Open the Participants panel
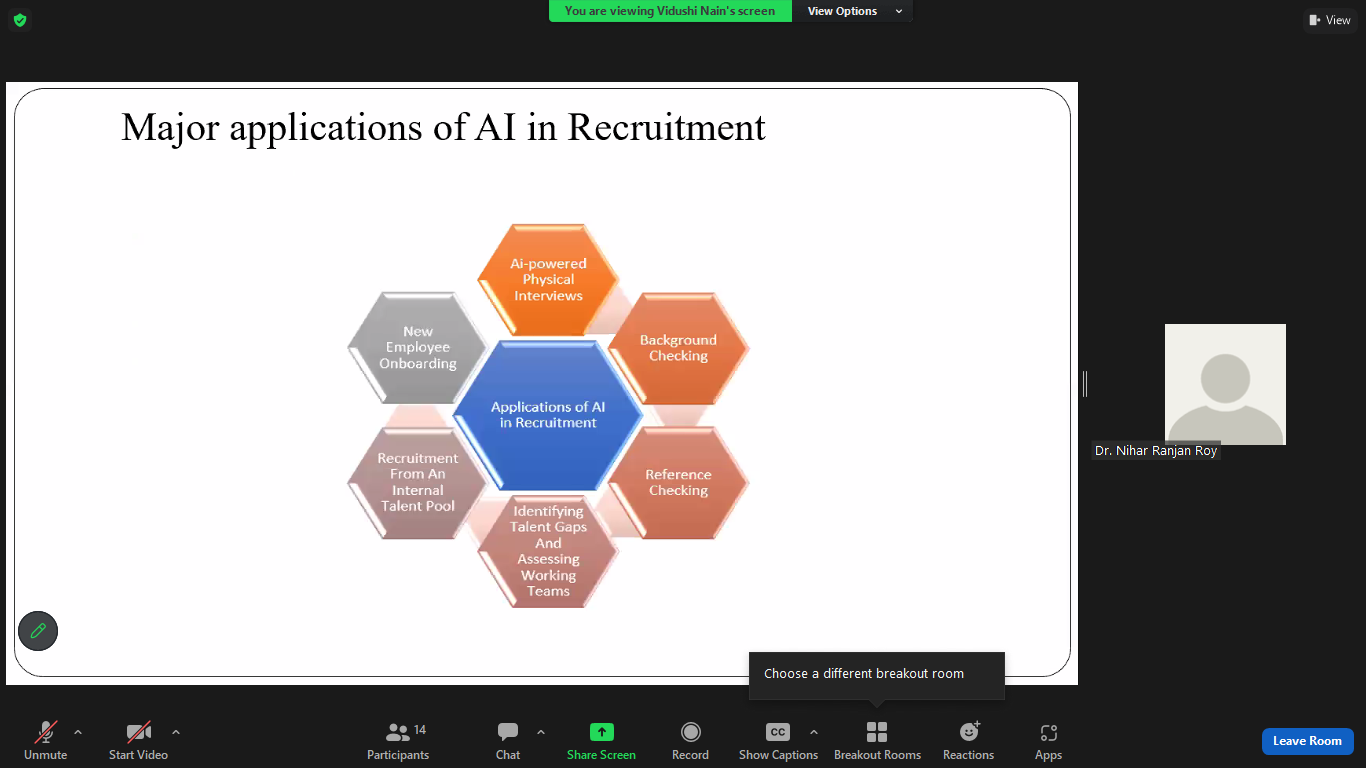Image resolution: width=1366 pixels, height=768 pixels. (398, 740)
